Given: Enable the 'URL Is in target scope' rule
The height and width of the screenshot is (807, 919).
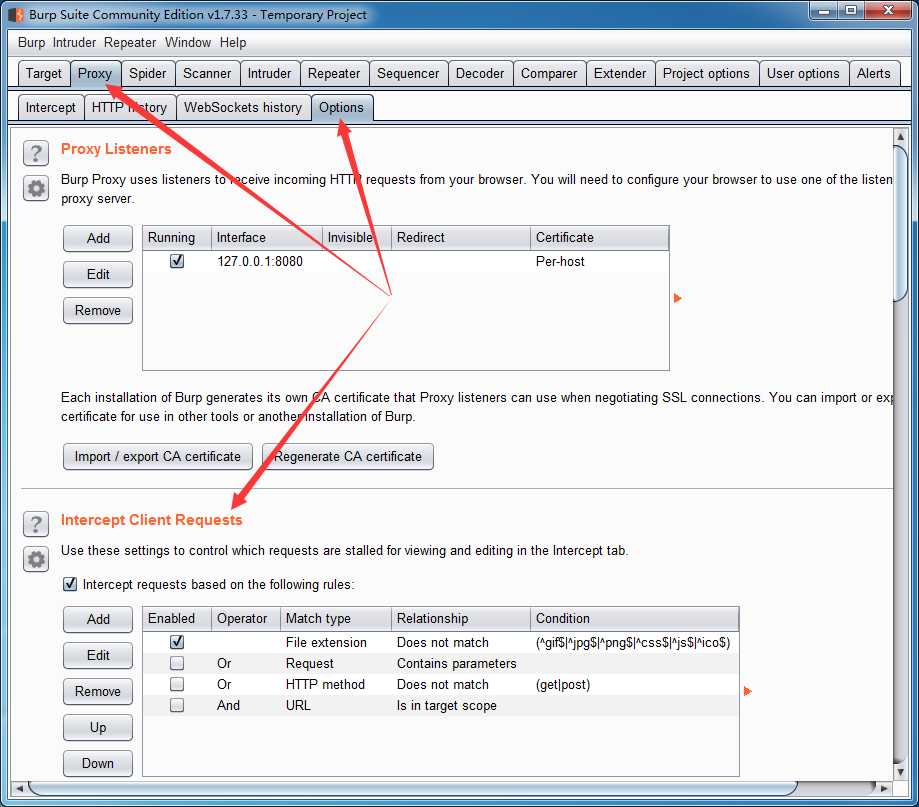Looking at the screenshot, I should 177,705.
